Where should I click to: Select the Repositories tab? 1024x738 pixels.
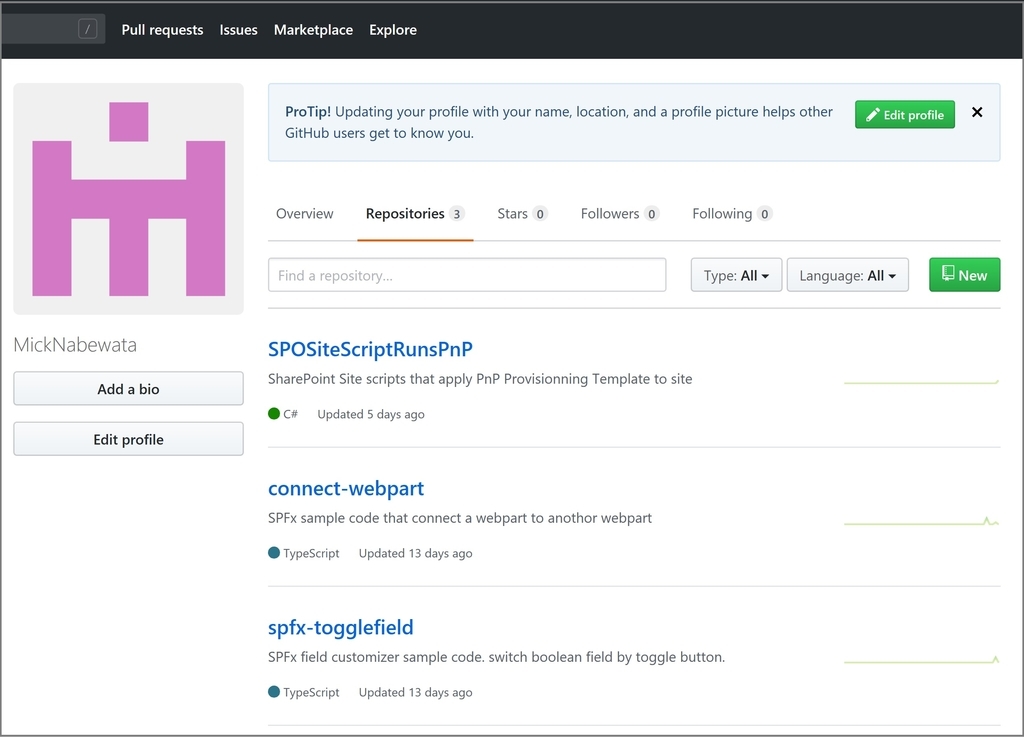415,214
